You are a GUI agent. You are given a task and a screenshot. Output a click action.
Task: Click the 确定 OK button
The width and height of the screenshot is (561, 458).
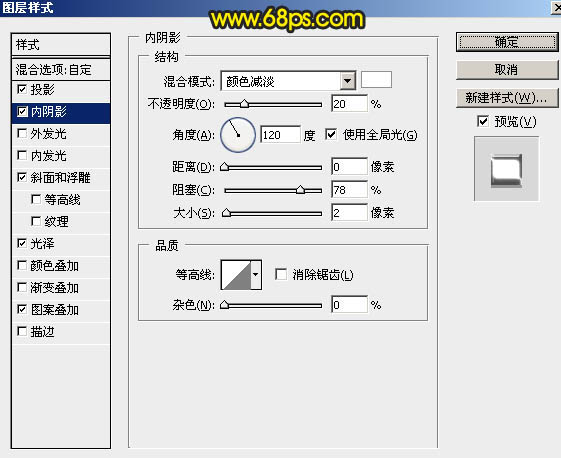click(507, 42)
